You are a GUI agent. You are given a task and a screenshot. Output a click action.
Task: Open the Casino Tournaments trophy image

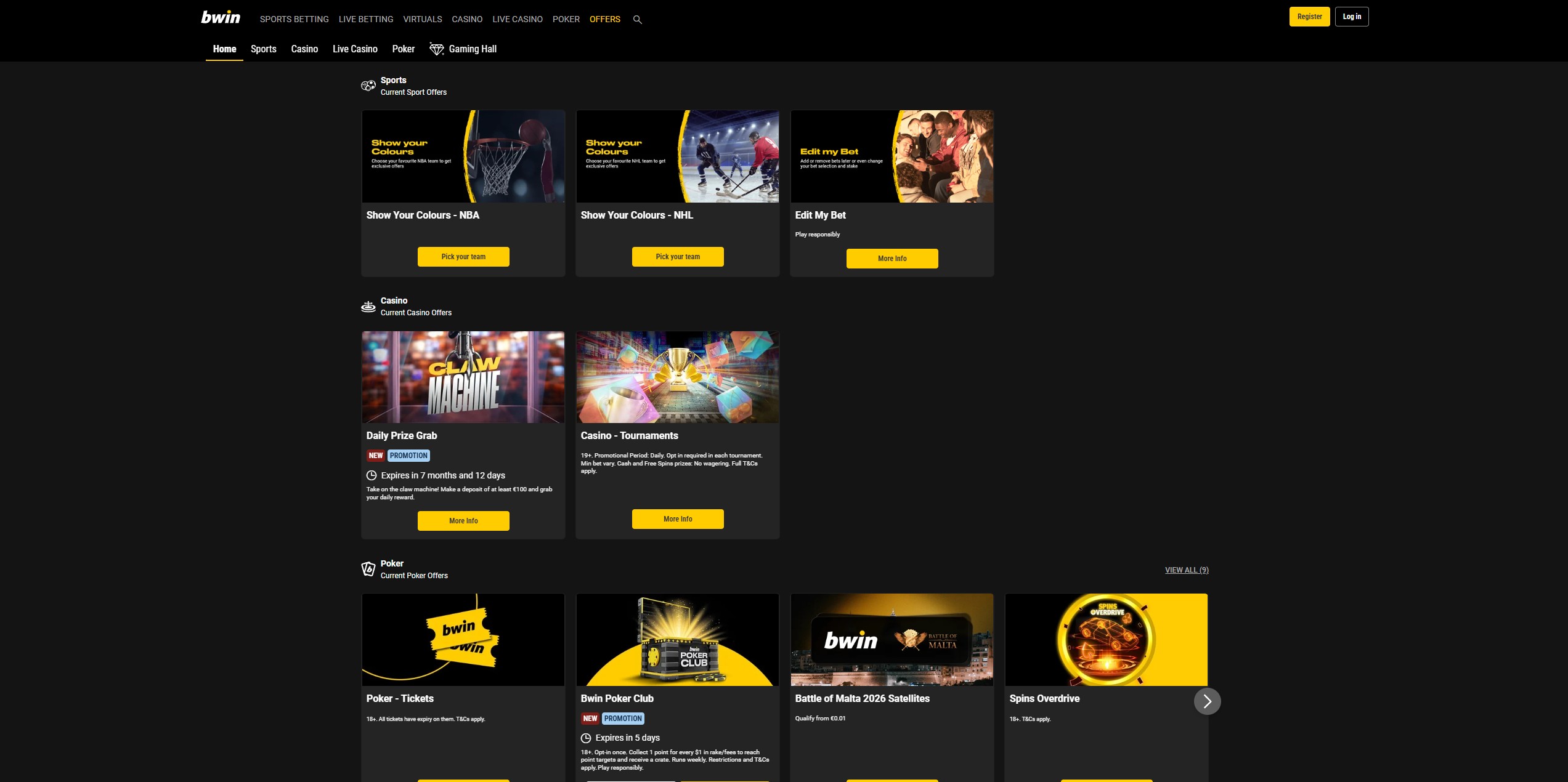tap(678, 377)
